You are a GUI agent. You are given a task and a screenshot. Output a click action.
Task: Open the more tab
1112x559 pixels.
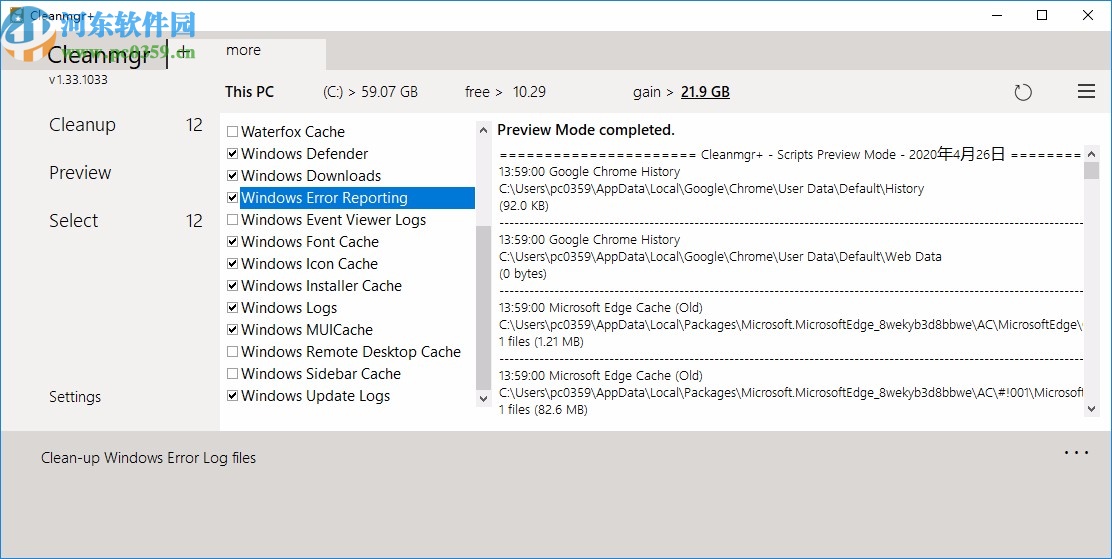243,50
